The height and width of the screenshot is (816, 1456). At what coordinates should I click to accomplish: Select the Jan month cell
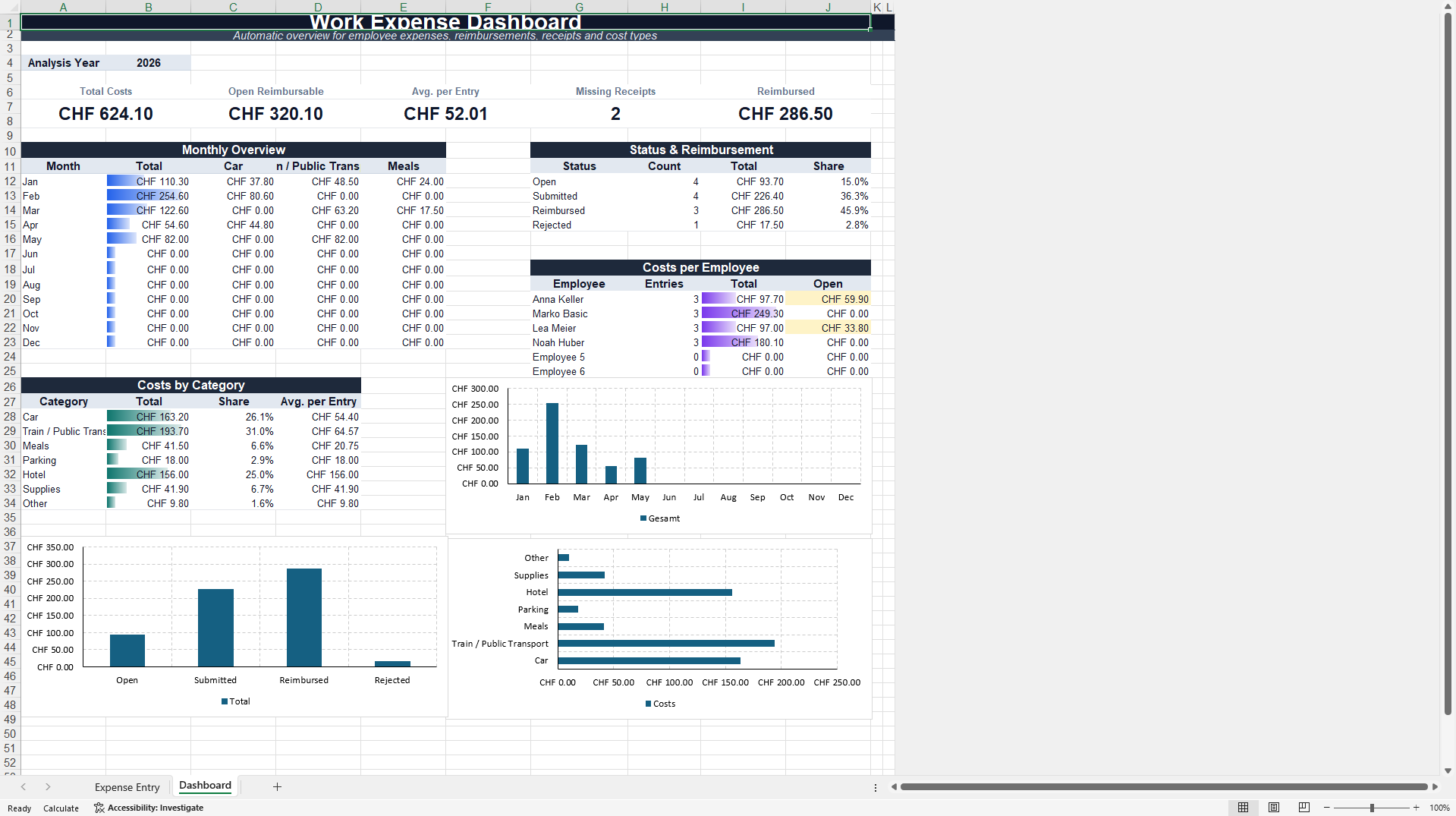[x=63, y=181]
